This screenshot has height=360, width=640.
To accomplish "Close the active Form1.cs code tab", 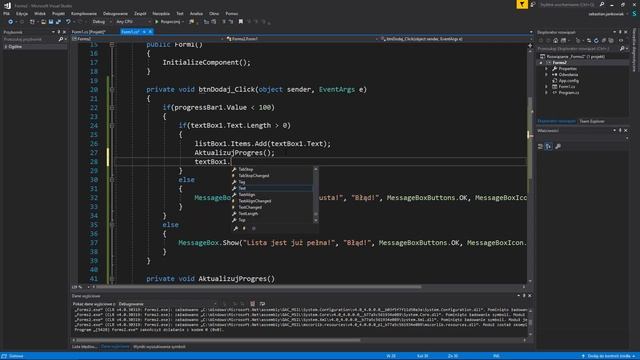I will [150, 32].
